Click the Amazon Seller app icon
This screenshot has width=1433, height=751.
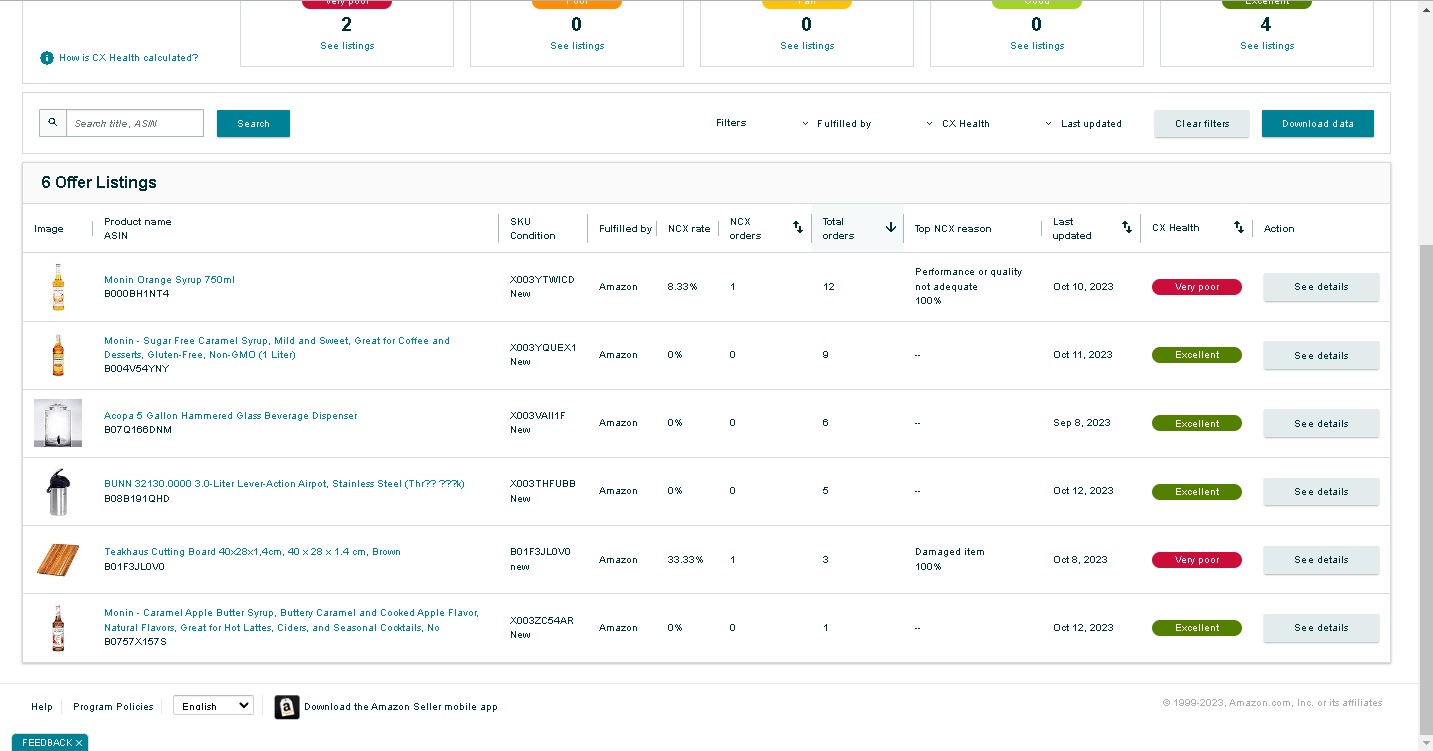[x=287, y=707]
